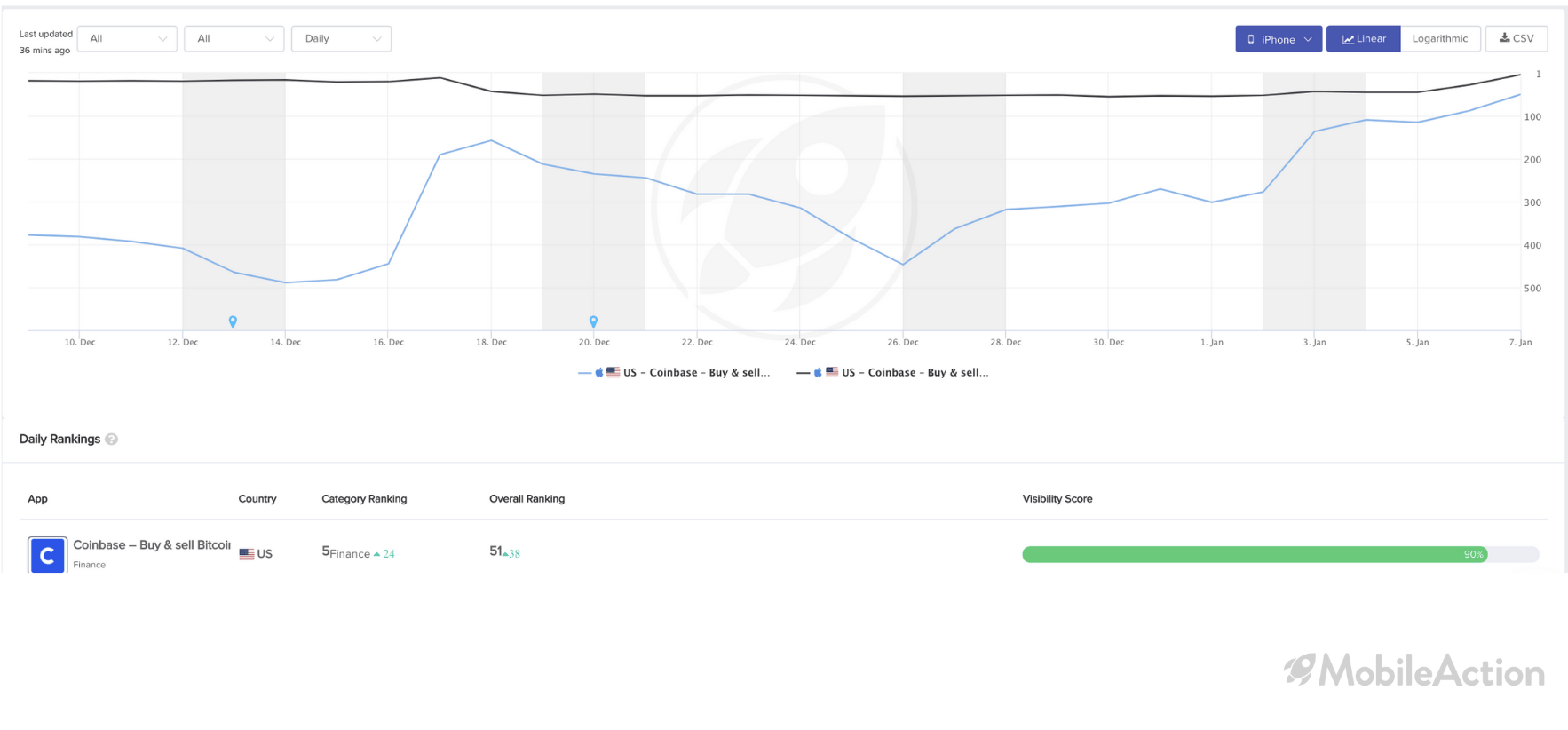Click the MobileAction rocket logo
1568x730 pixels.
(1299, 670)
